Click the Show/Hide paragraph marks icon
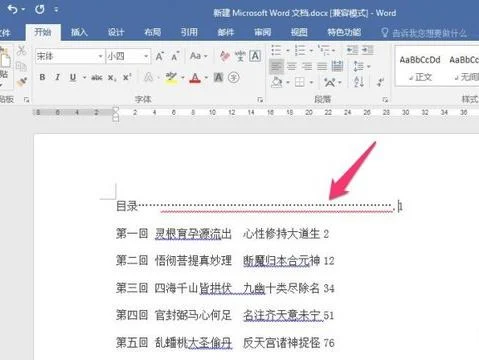The image size is (479, 360). [x=380, y=82]
